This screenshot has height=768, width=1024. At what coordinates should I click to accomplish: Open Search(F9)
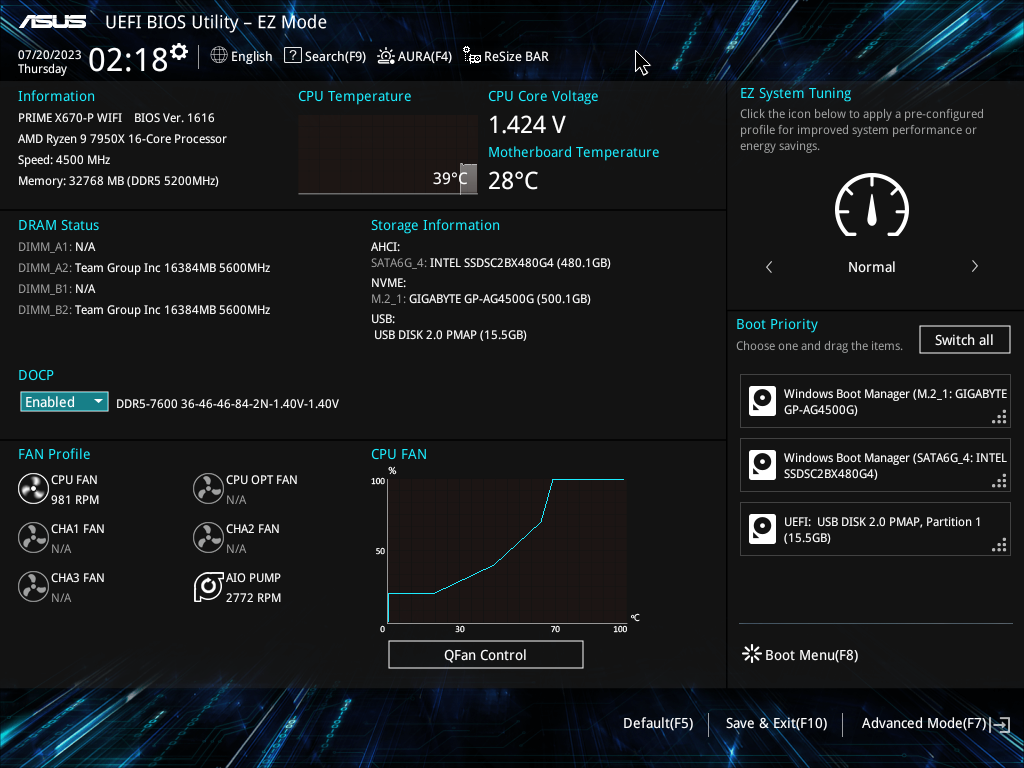click(x=325, y=56)
